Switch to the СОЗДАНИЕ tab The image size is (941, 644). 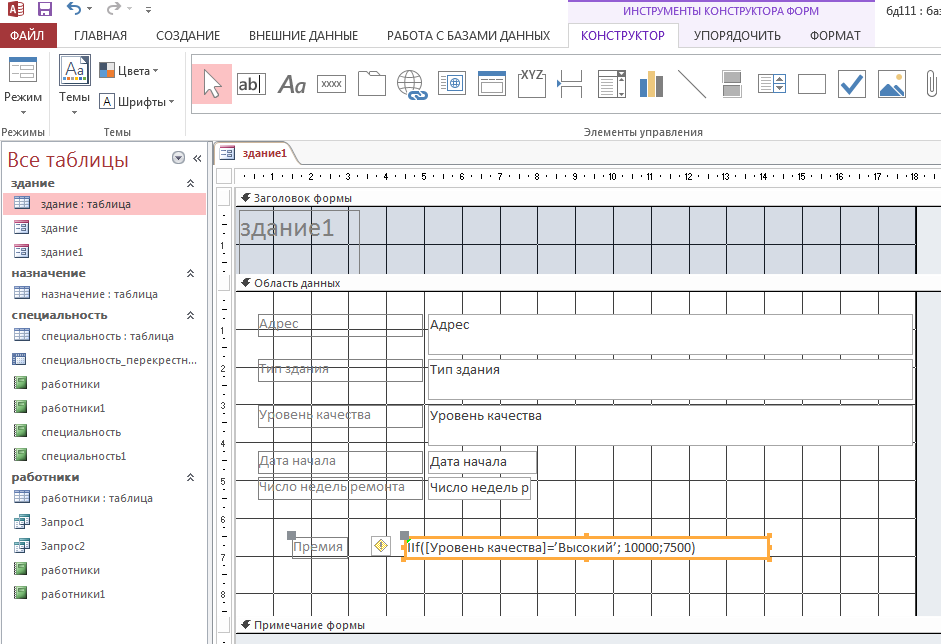(x=188, y=35)
